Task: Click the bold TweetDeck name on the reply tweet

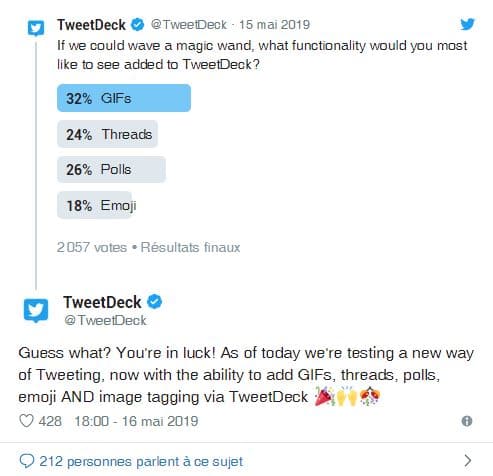Action: pyautogui.click(x=102, y=302)
